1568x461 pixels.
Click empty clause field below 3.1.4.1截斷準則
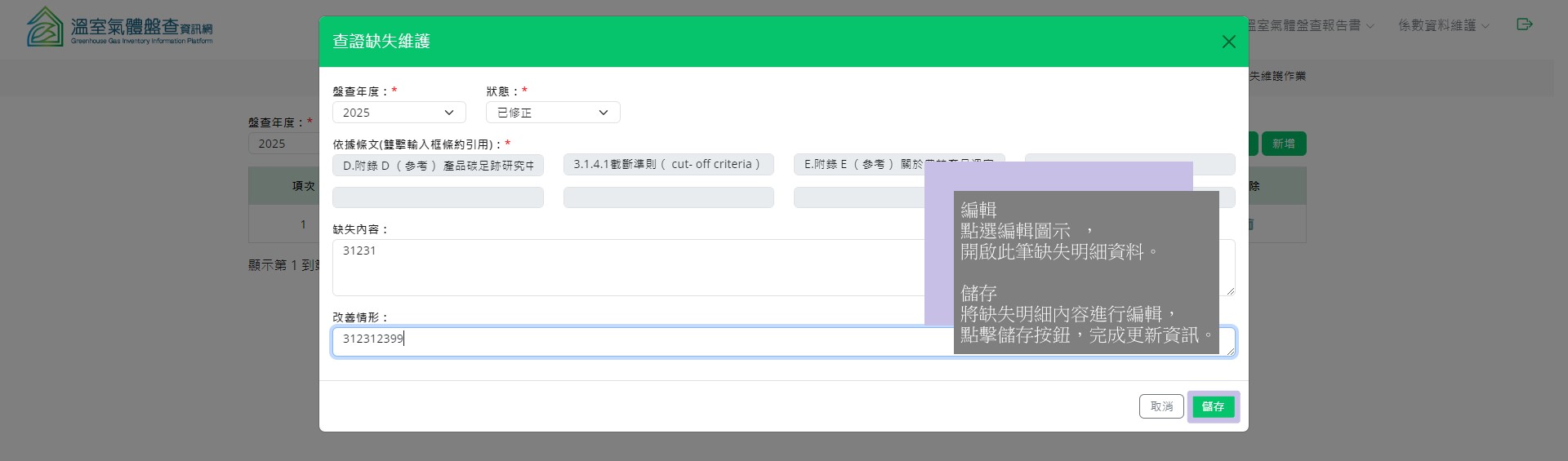(668, 197)
